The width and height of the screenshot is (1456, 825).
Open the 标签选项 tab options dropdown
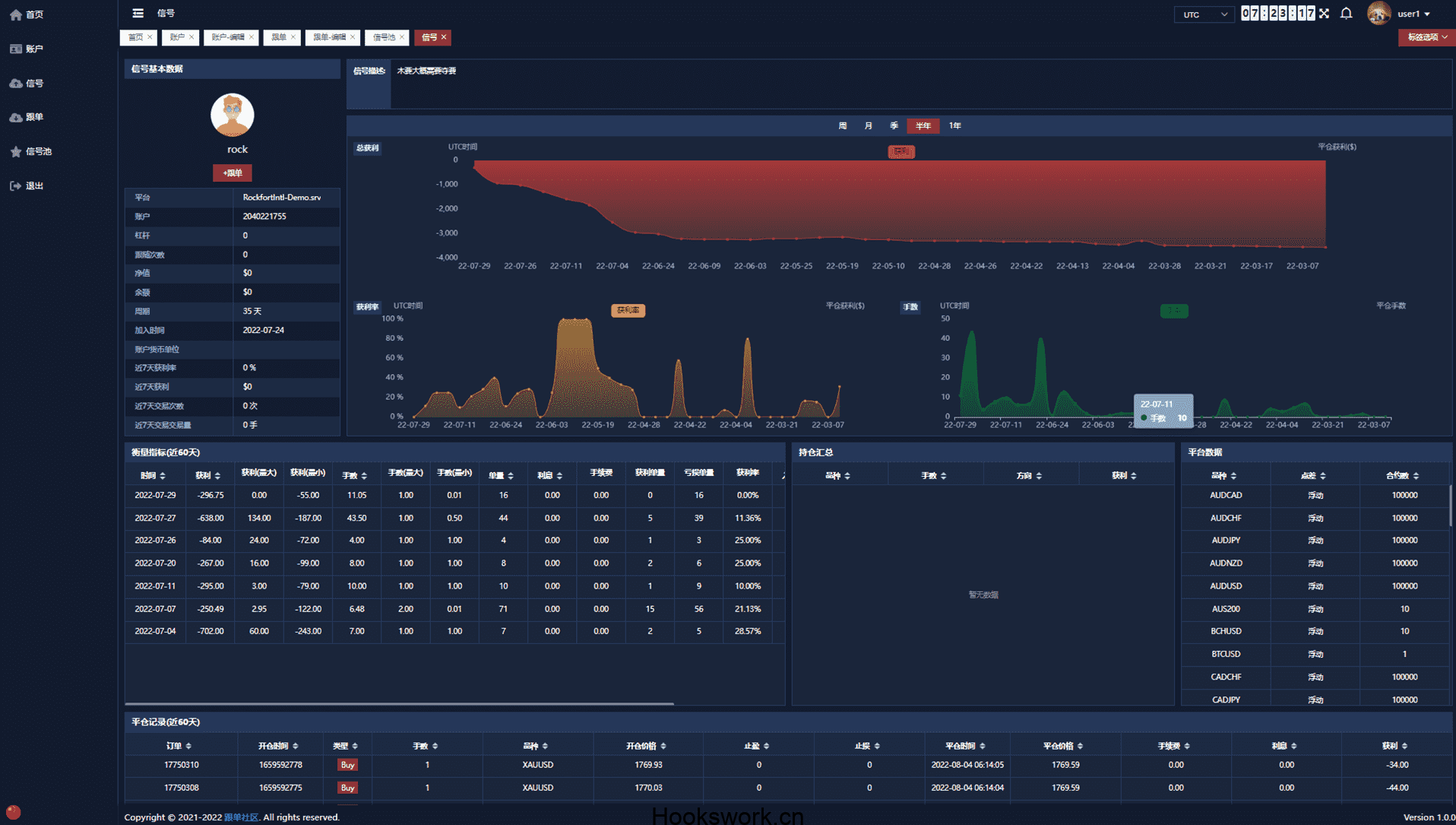(1426, 37)
